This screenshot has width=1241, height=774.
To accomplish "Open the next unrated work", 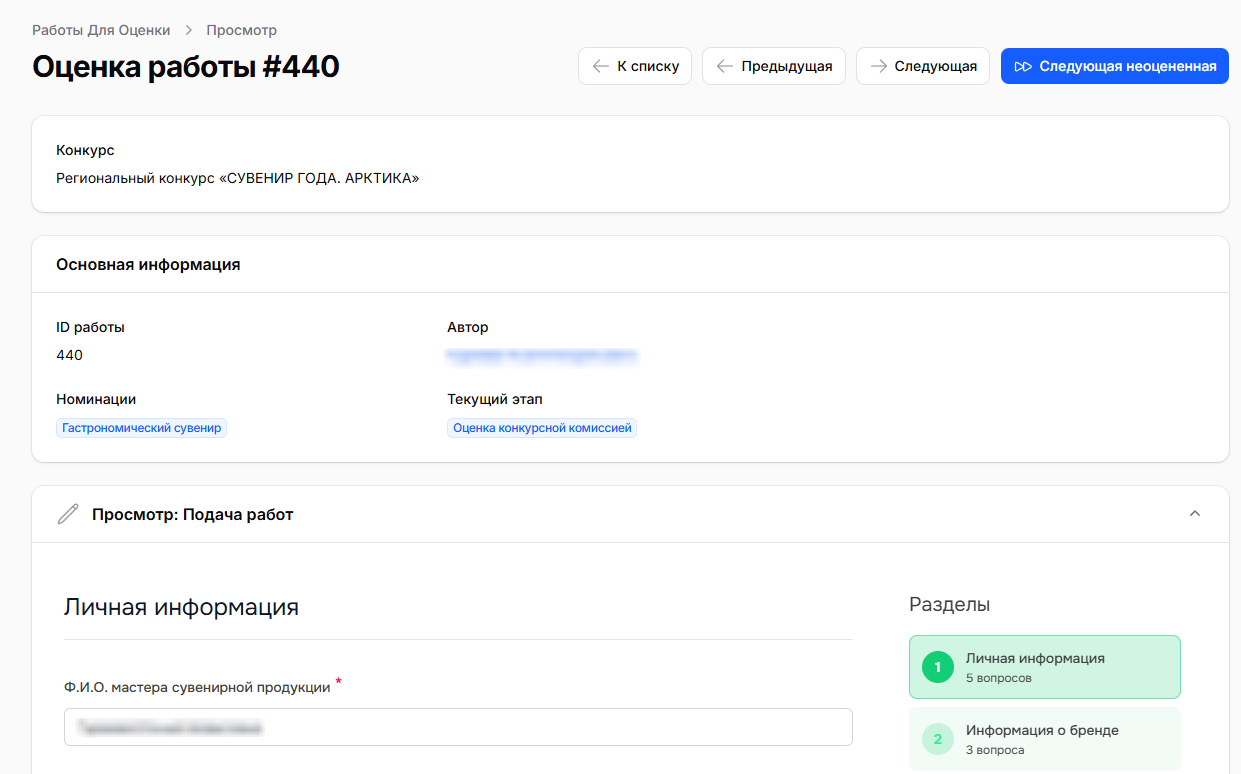I will (1115, 66).
